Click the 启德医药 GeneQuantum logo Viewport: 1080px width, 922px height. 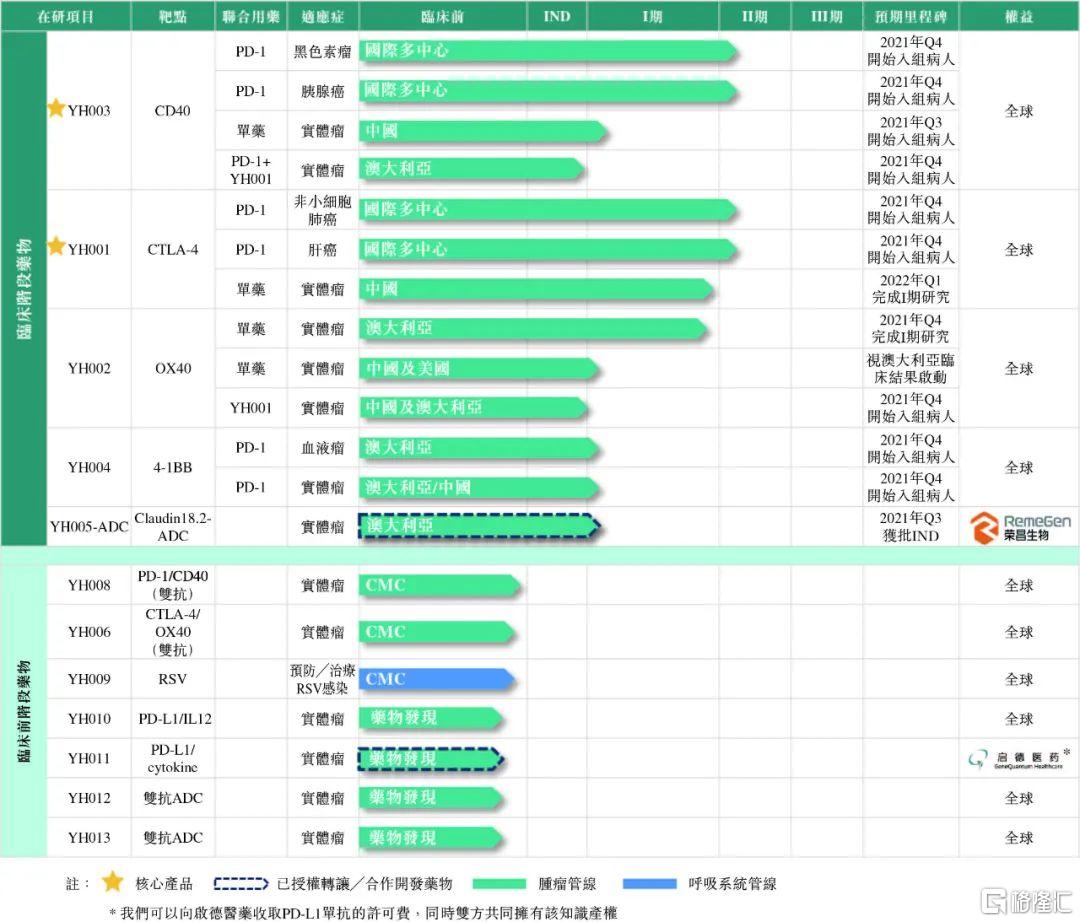pos(1018,759)
